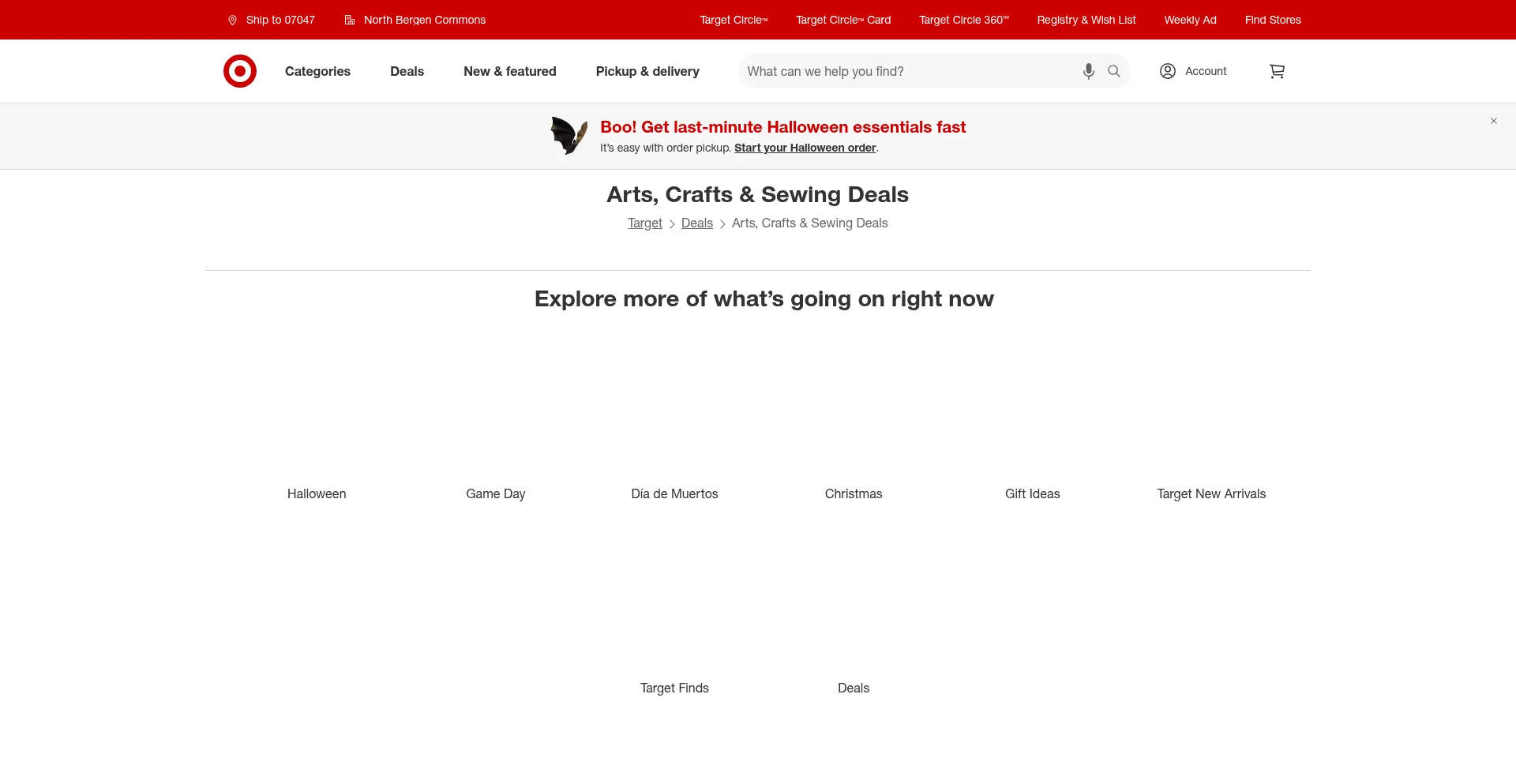
Task: Click the 'Boo! Get last-minute Halloween essentials fast' headline
Action: (783, 127)
